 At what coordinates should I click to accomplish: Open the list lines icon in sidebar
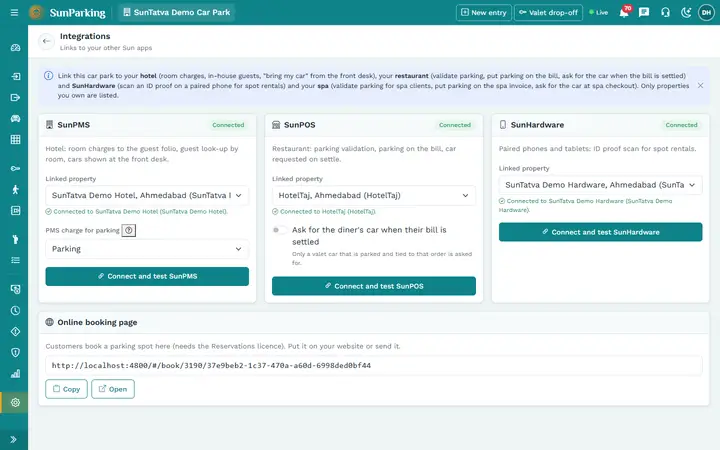(15, 260)
